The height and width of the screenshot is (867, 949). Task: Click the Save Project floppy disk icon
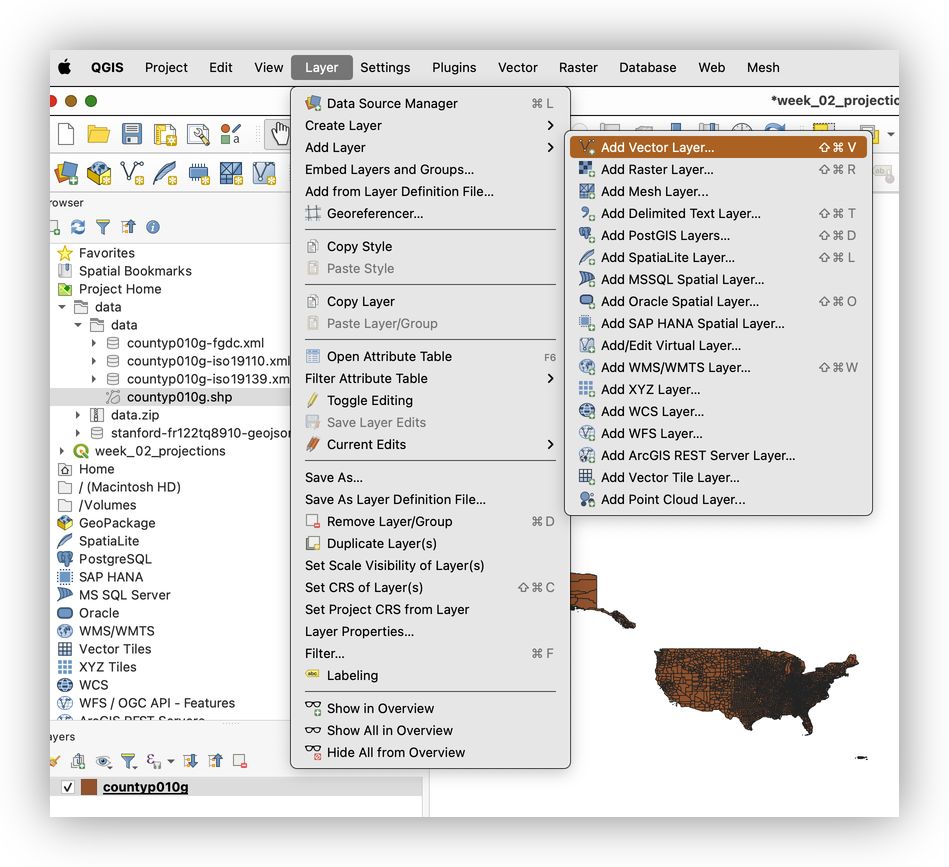pyautogui.click(x=131, y=134)
